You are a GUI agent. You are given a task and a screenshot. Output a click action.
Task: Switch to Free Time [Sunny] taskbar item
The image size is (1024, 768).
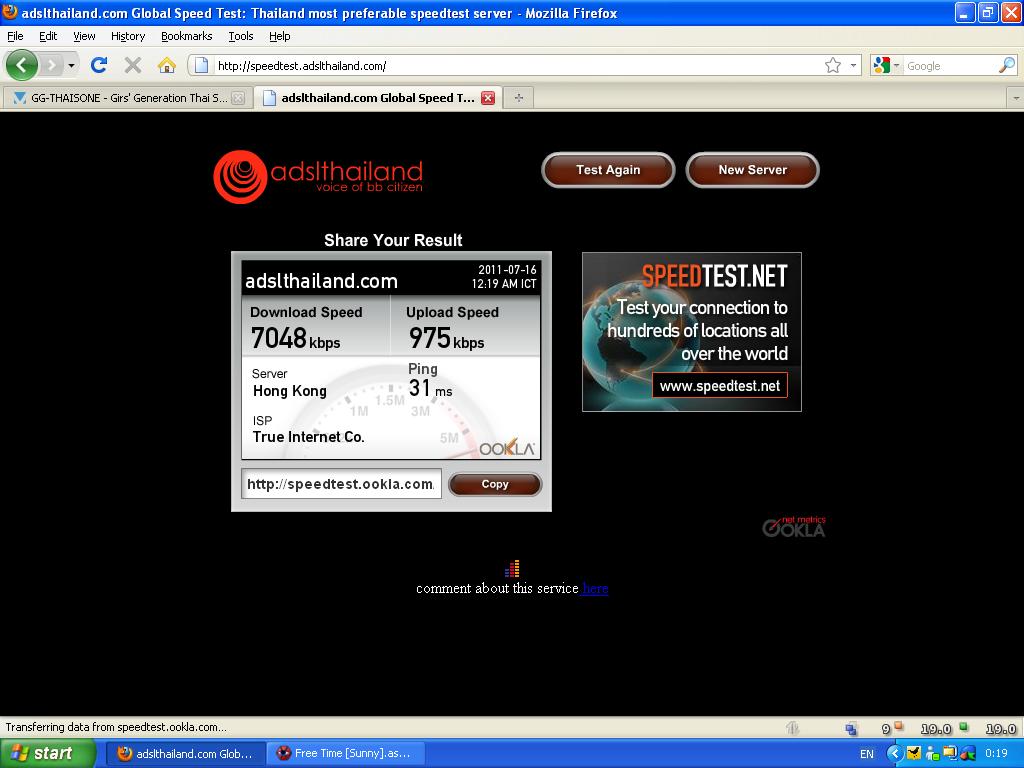(346, 753)
